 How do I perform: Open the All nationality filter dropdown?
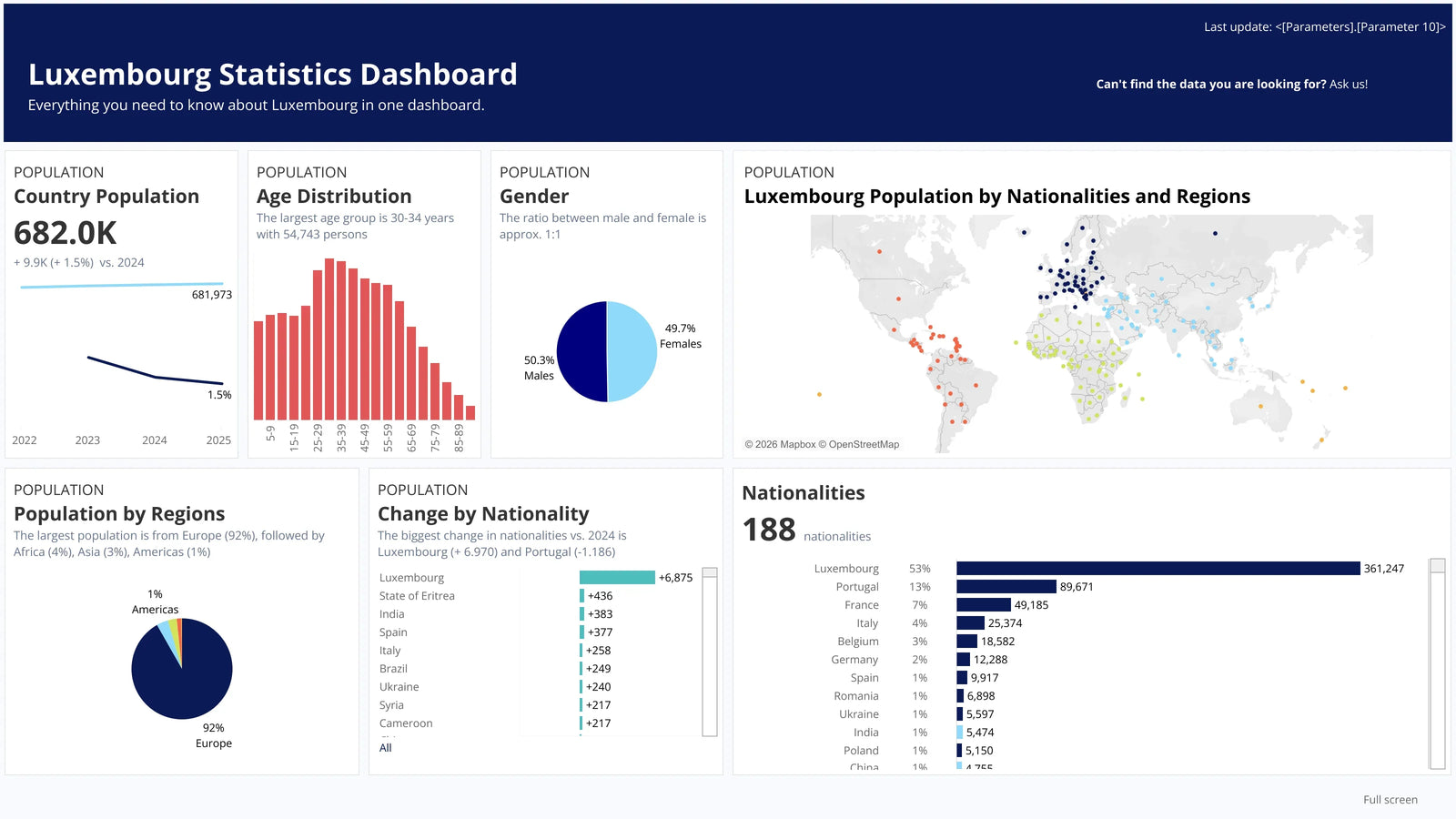[x=386, y=748]
